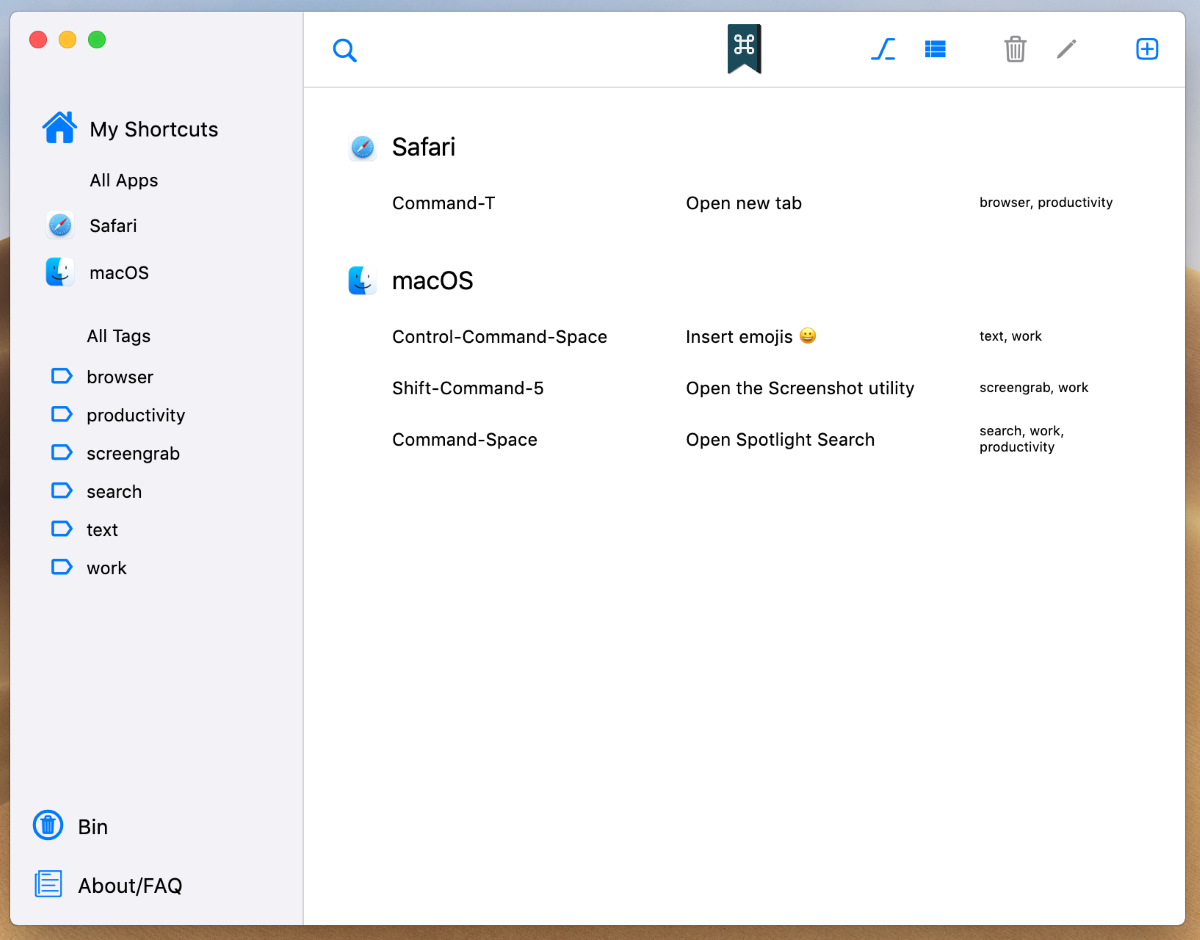Open My Shortcuts in sidebar

click(x=154, y=129)
